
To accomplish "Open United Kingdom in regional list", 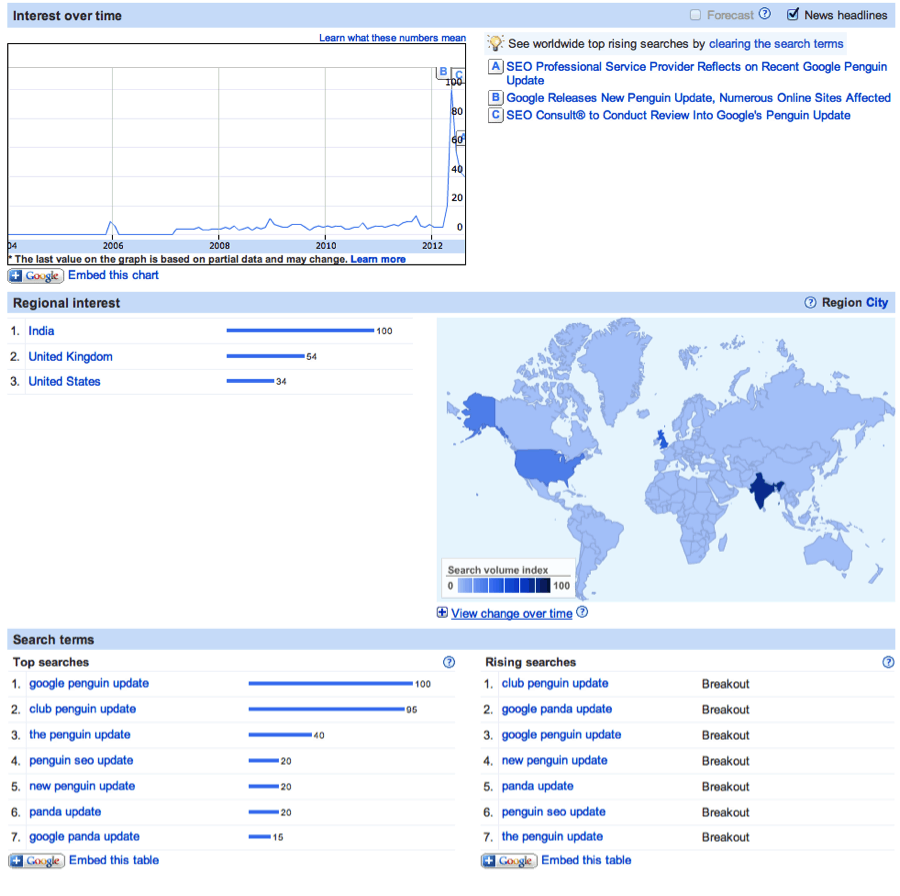I will click(x=71, y=356).
